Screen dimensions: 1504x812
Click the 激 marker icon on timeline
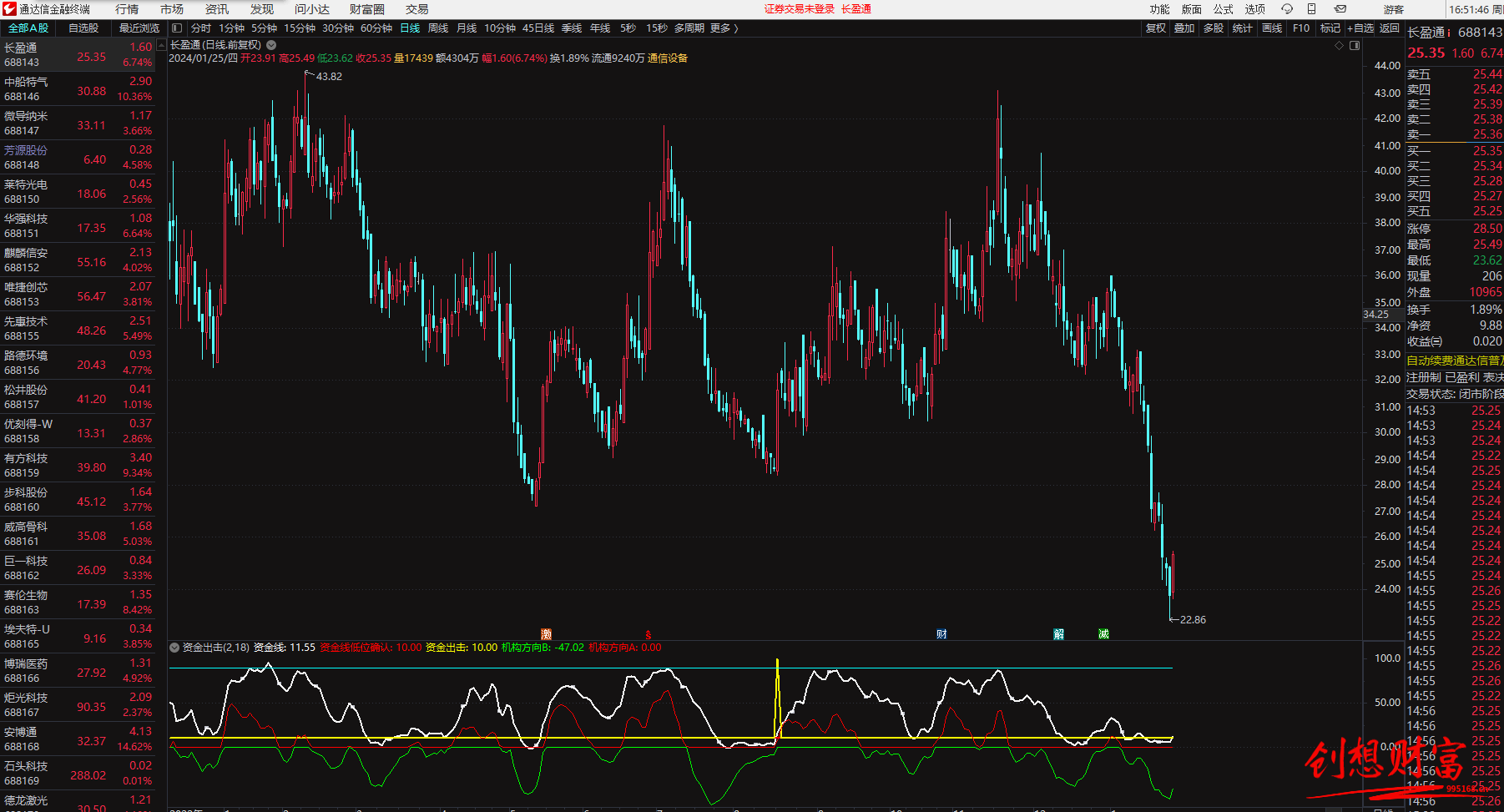[547, 635]
